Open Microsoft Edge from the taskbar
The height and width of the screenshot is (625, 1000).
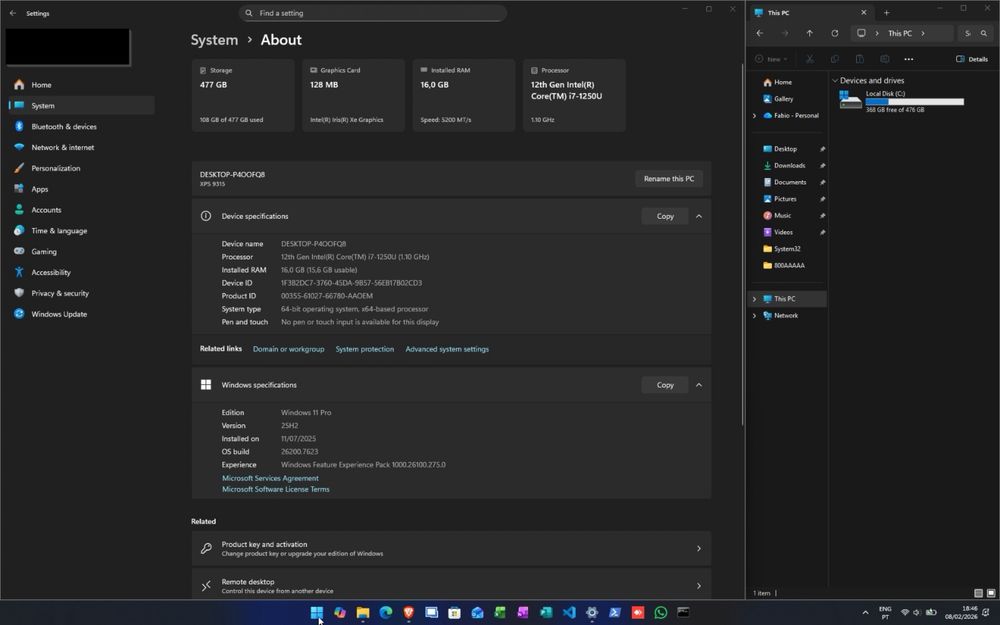(386, 613)
